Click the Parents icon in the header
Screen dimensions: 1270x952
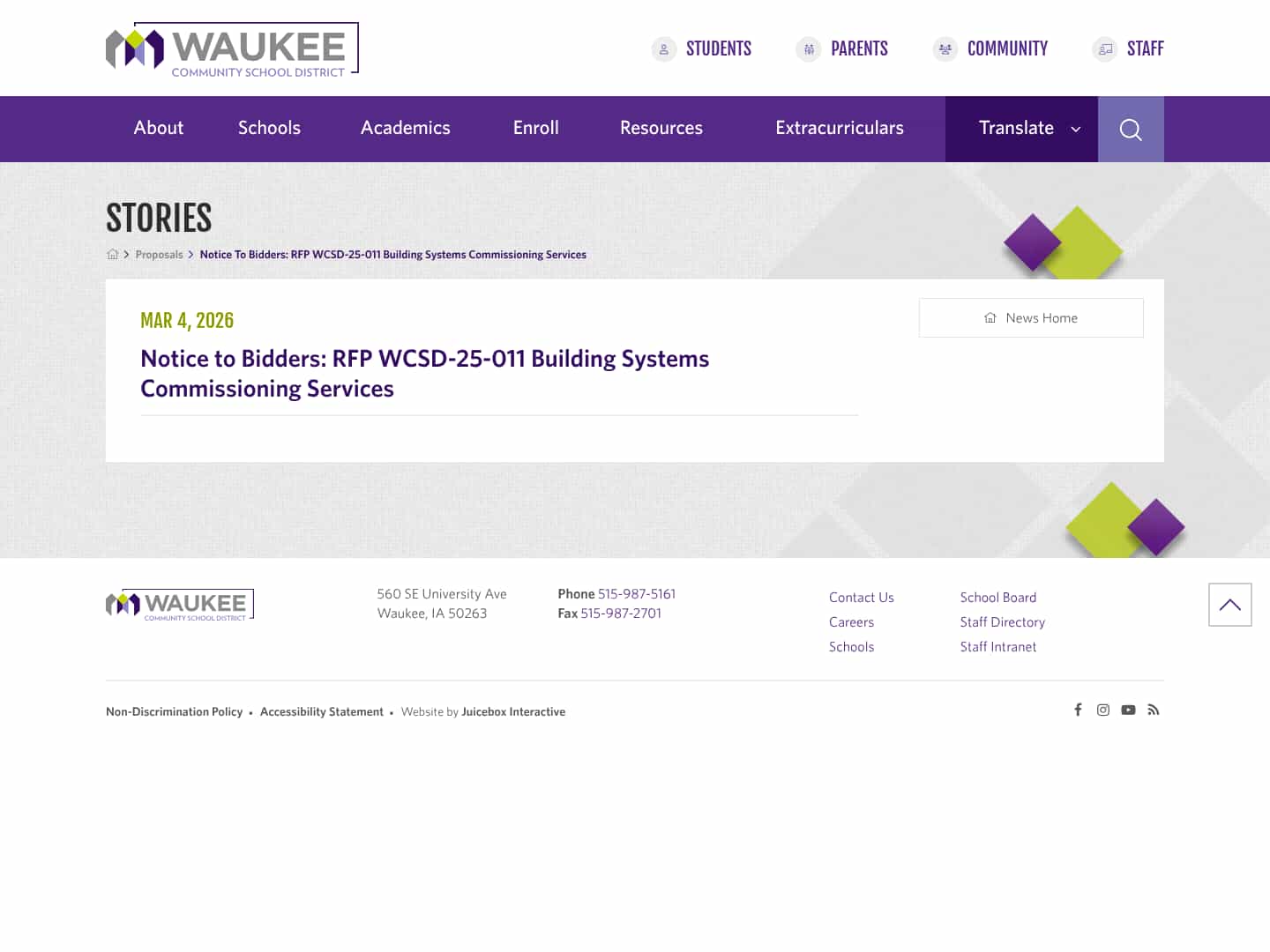point(808,49)
